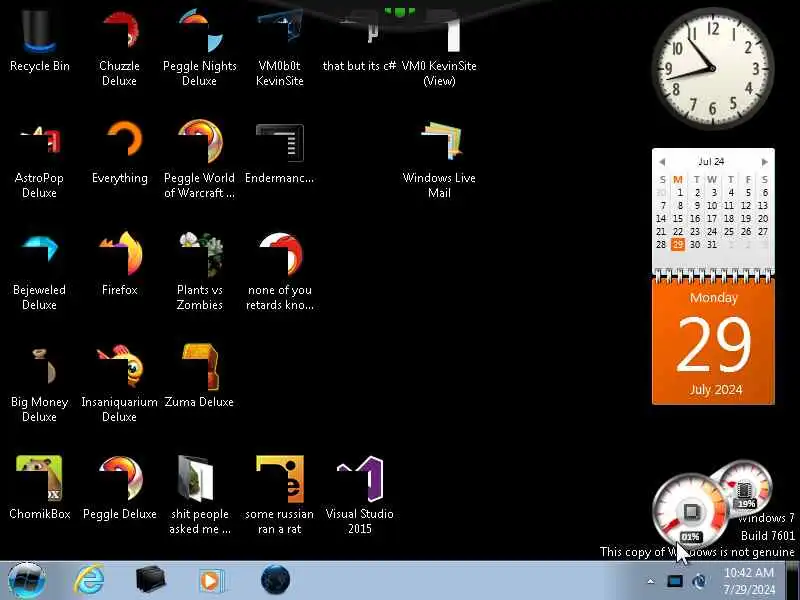Select day 31 in calendar gadget

pos(712,244)
